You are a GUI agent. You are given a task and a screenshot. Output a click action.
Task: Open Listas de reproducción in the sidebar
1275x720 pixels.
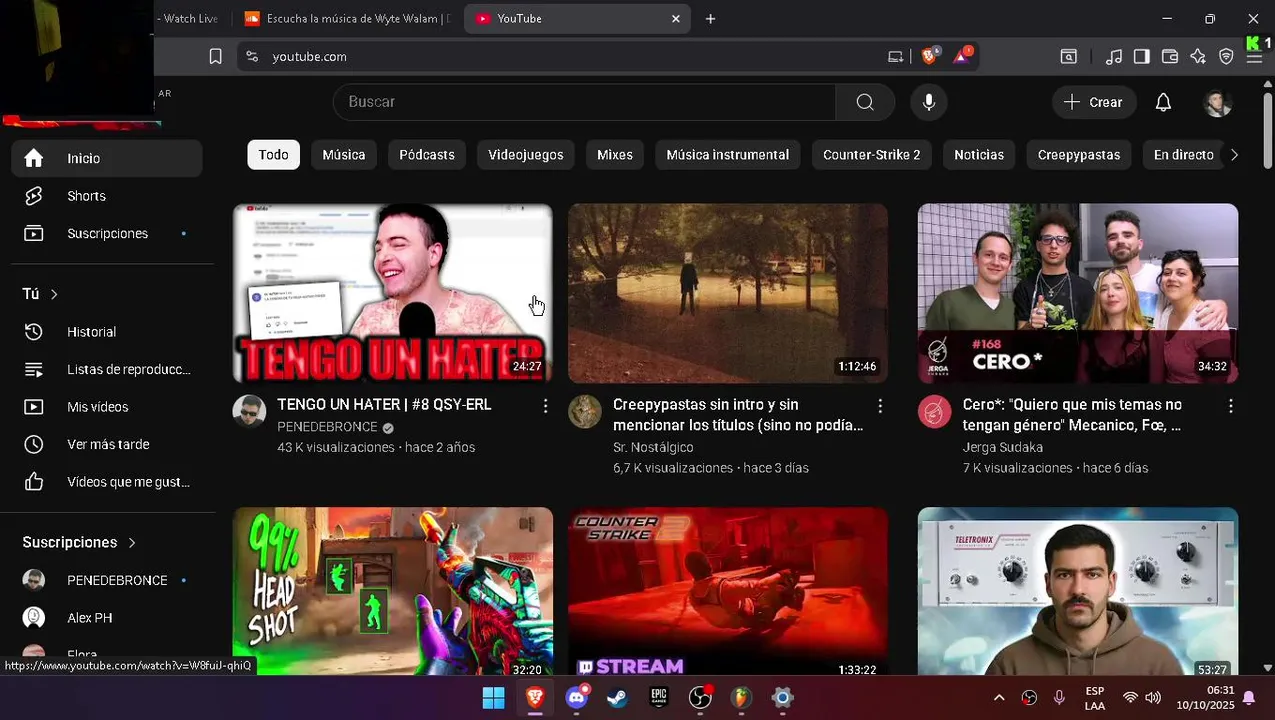(107, 369)
